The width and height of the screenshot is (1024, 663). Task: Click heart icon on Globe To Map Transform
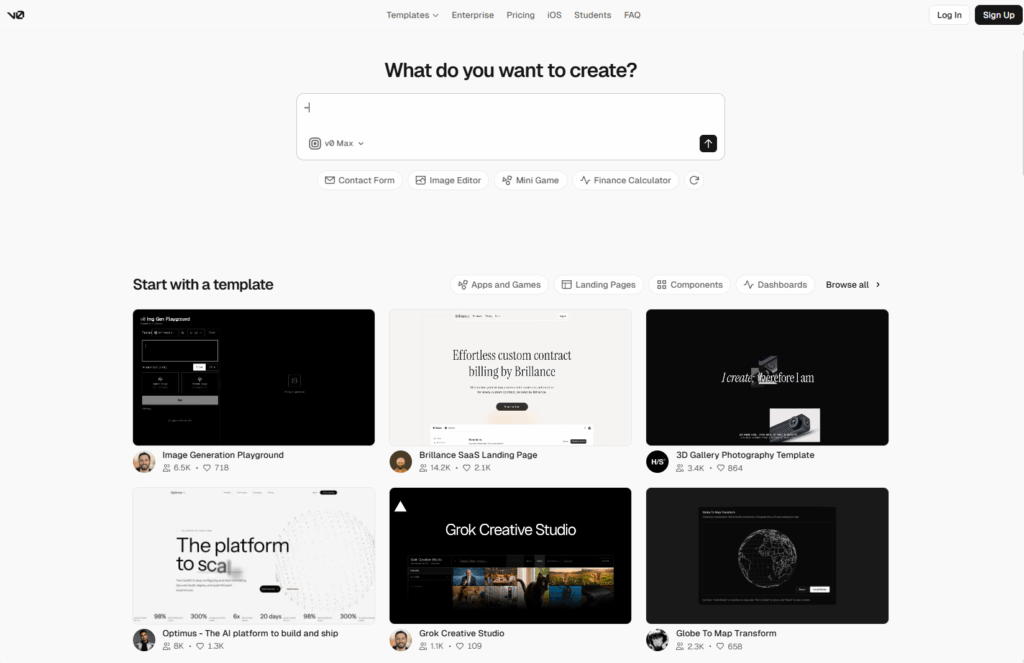coord(720,646)
